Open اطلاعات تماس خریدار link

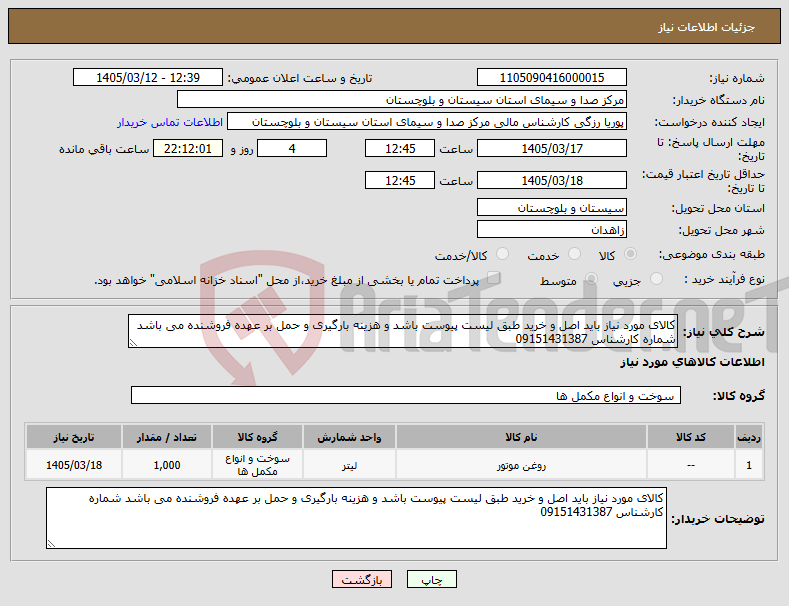click(170, 122)
